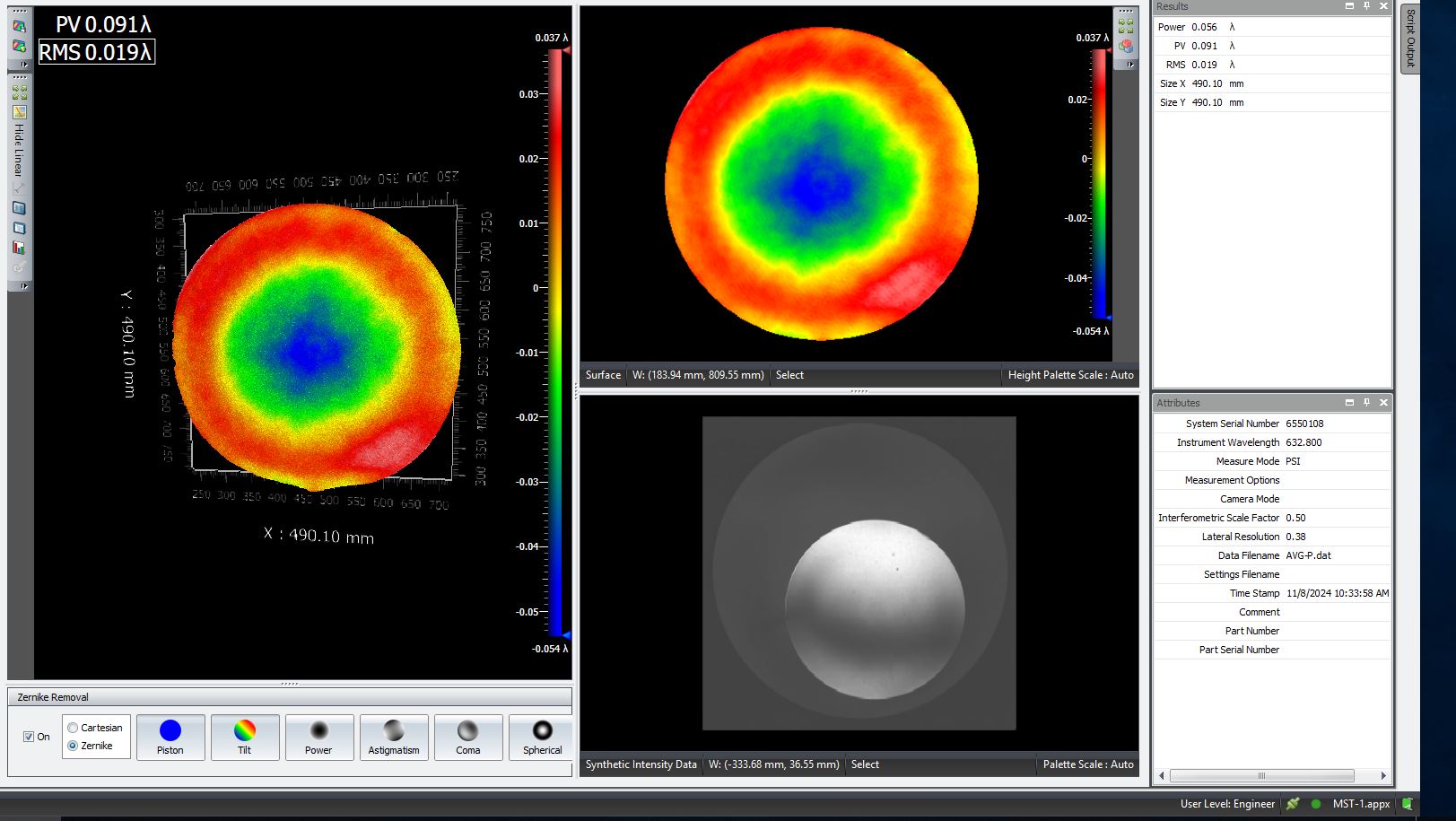Click the Power removal button

318,737
